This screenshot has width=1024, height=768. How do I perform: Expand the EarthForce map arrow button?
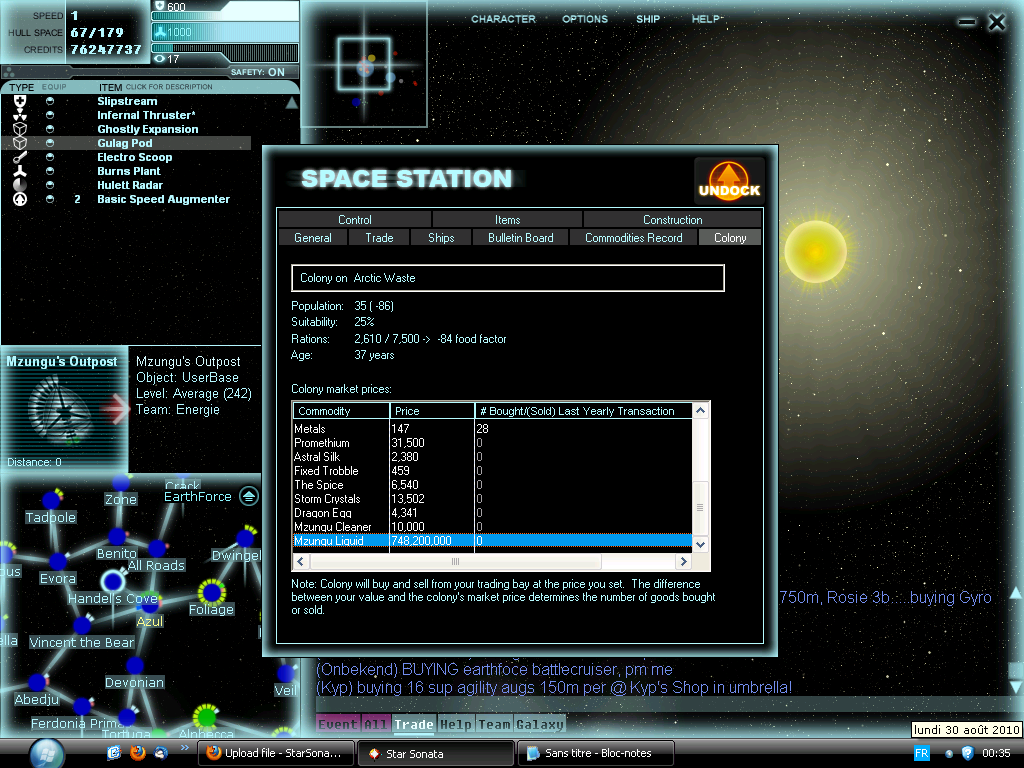(x=249, y=496)
